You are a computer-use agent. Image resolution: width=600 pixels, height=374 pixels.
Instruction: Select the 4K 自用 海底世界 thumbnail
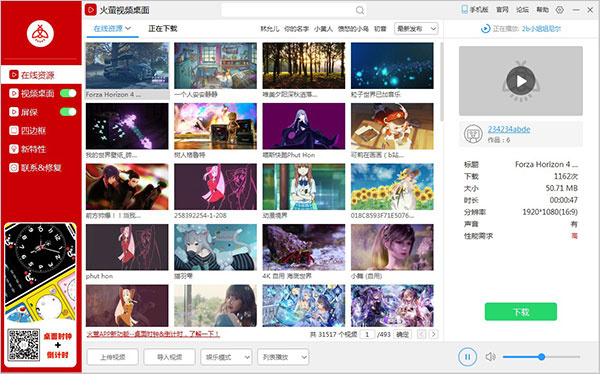(x=304, y=247)
